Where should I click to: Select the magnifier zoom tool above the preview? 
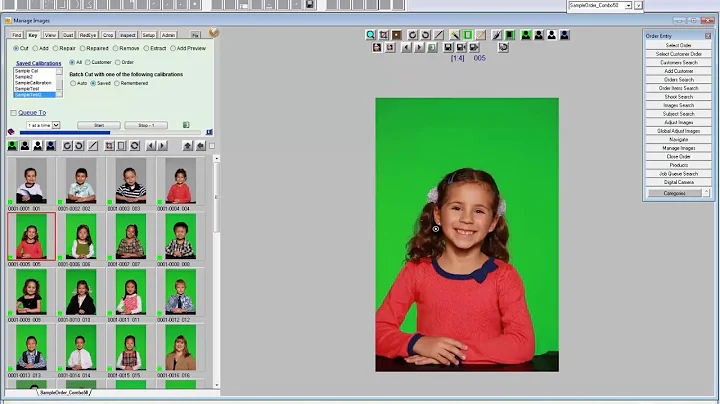click(371, 35)
